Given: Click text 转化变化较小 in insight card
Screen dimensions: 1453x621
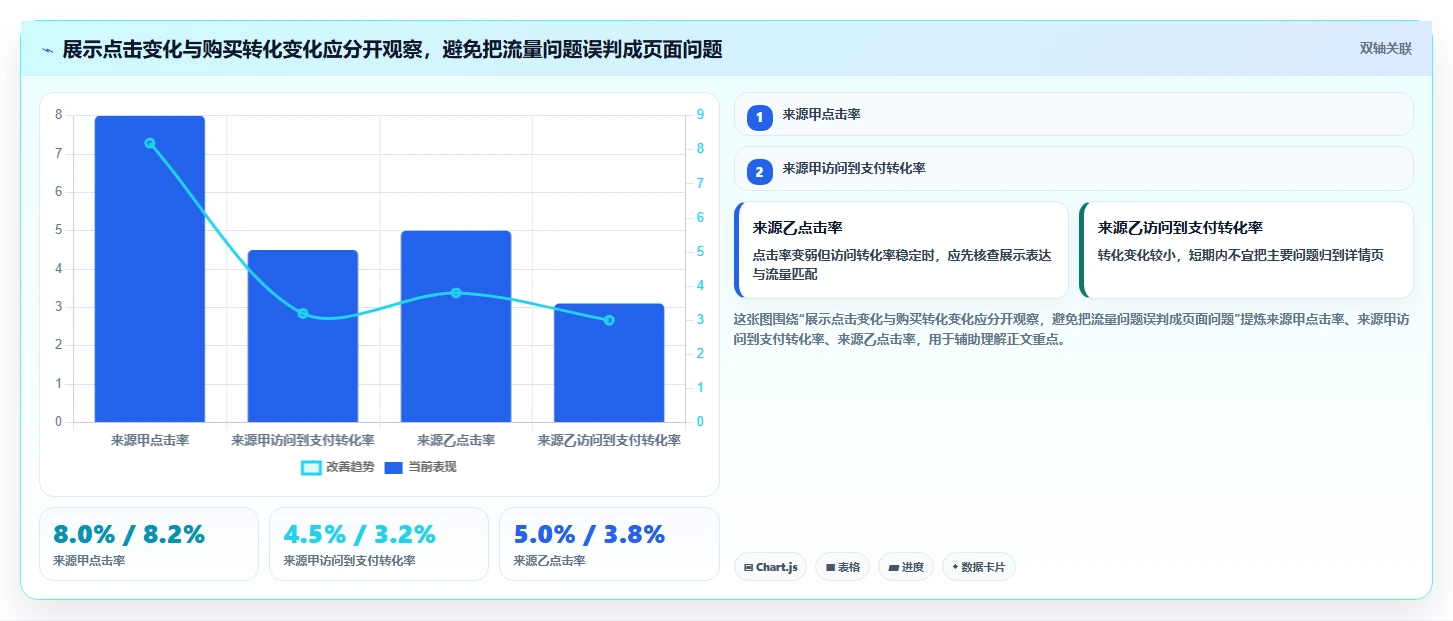Looking at the screenshot, I should [1139, 255].
